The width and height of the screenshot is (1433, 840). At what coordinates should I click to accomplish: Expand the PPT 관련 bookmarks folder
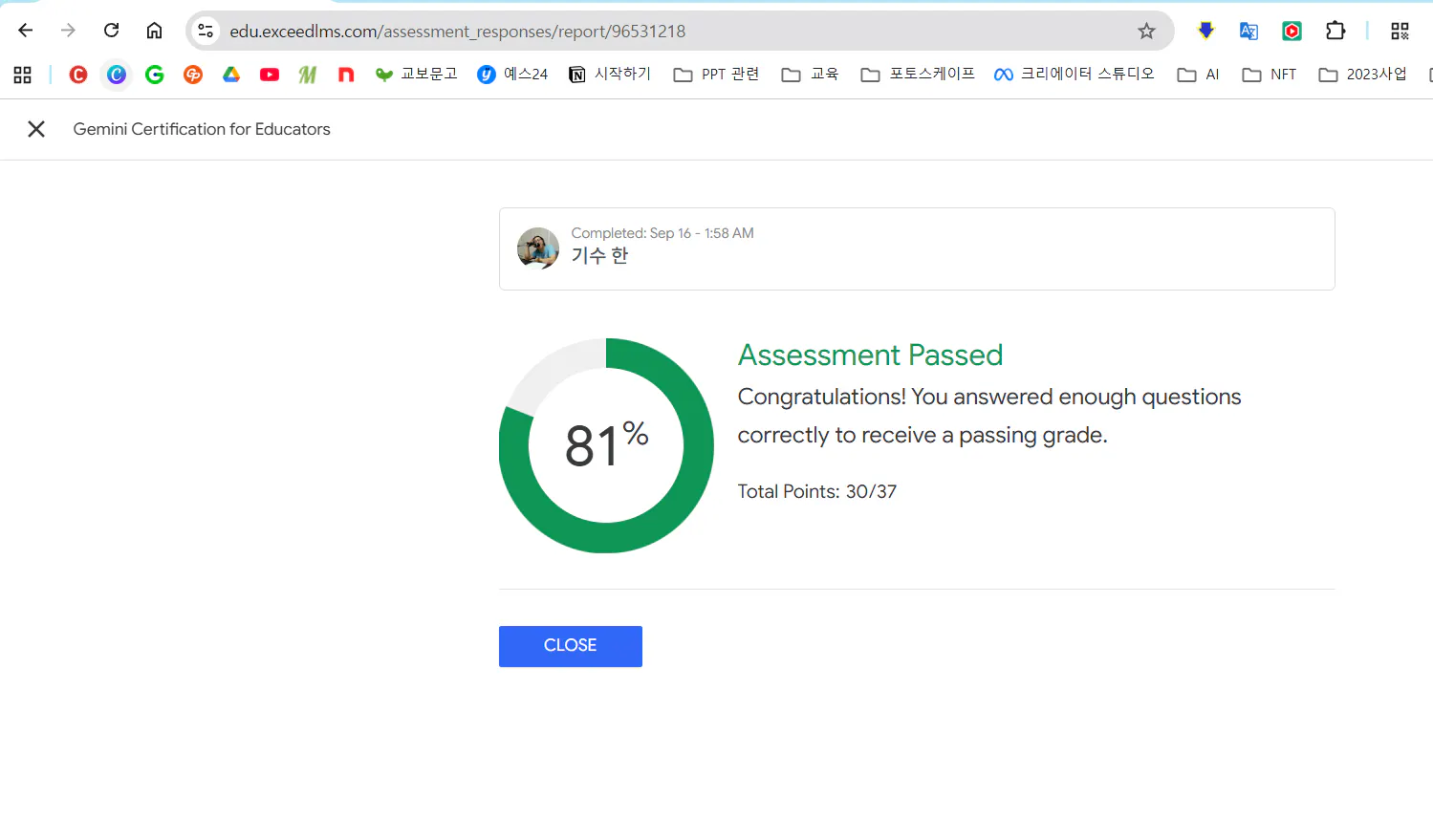(x=715, y=74)
